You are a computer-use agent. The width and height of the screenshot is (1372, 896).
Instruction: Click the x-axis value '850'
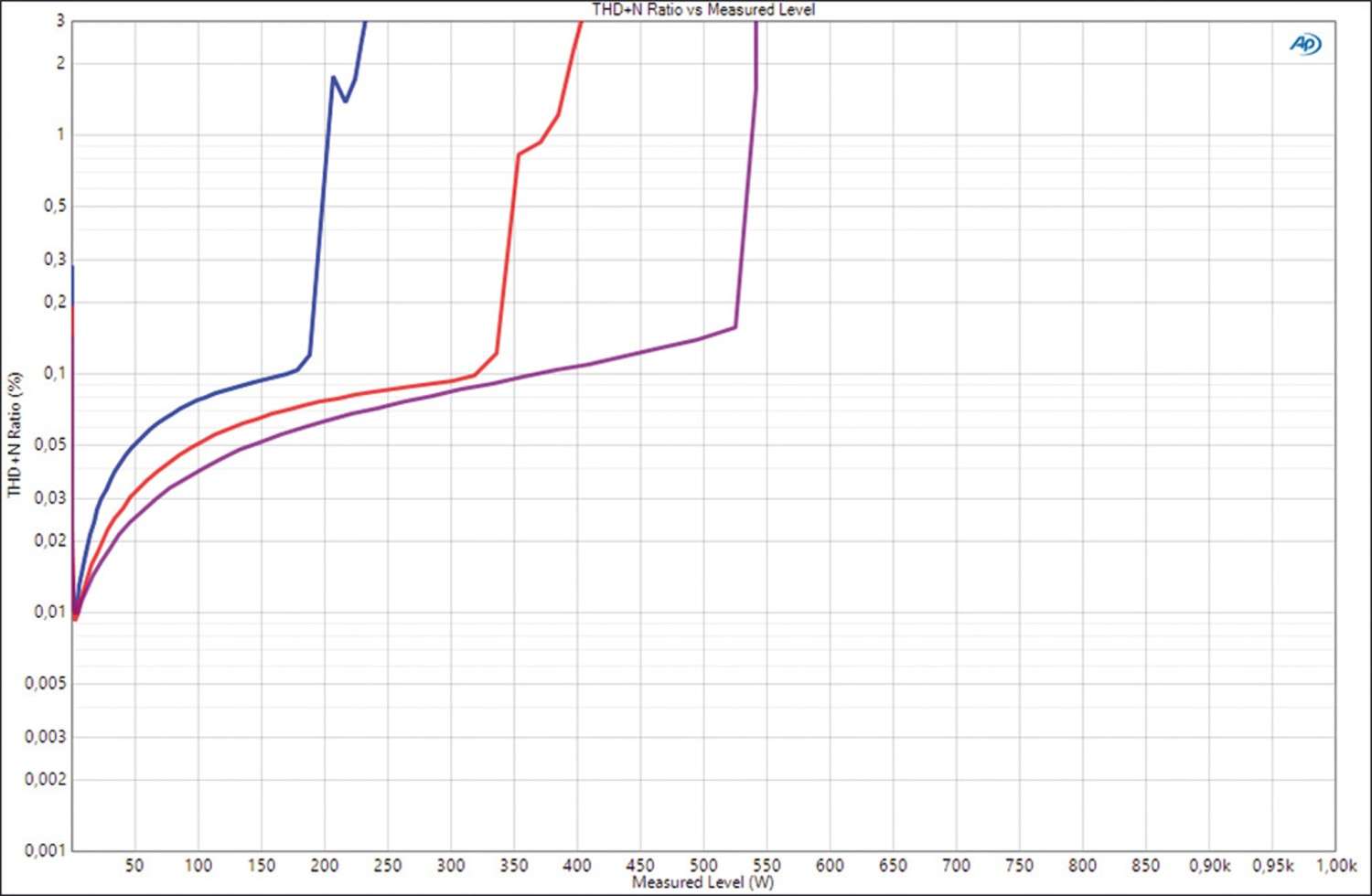(1145, 865)
